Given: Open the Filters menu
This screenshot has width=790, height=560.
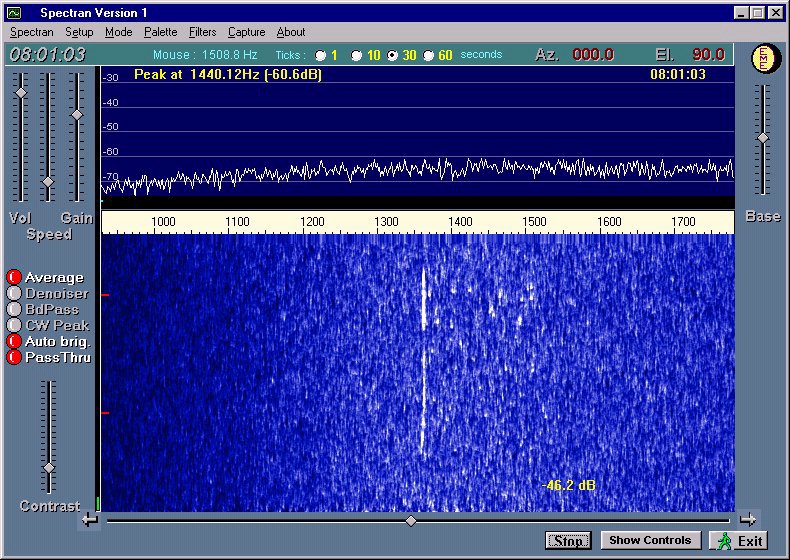Looking at the screenshot, I should (202, 32).
